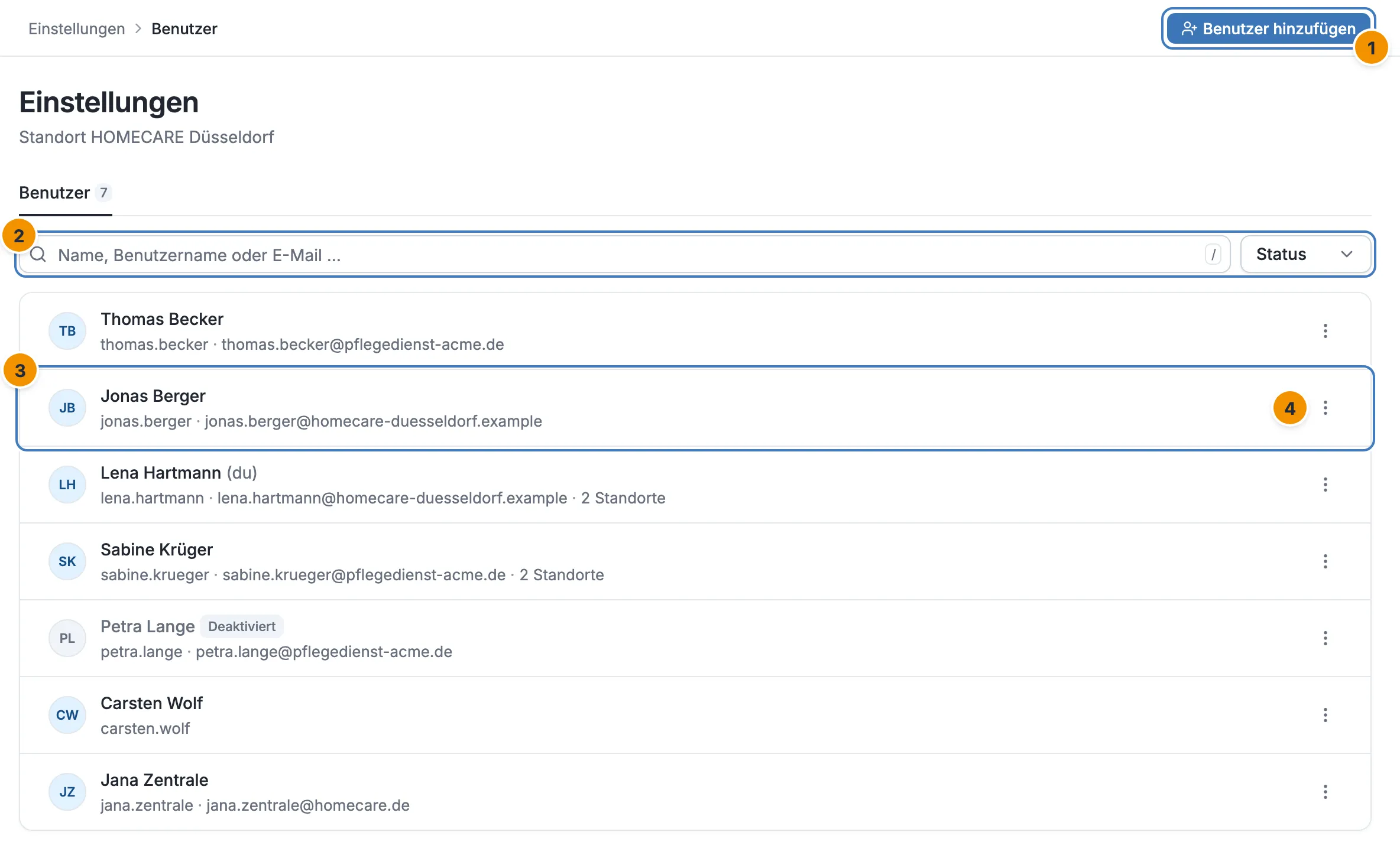
Task: Click the LH avatar of Lena Hartmann
Action: click(x=67, y=485)
